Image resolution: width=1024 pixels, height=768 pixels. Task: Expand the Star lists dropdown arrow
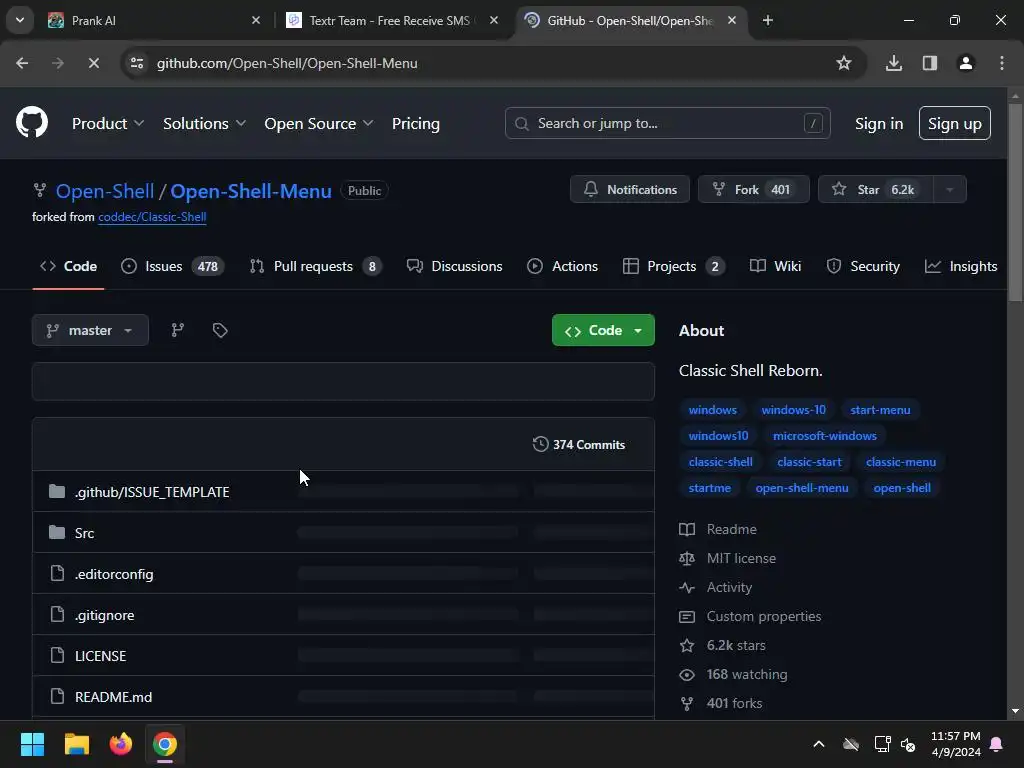pyautogui.click(x=950, y=189)
